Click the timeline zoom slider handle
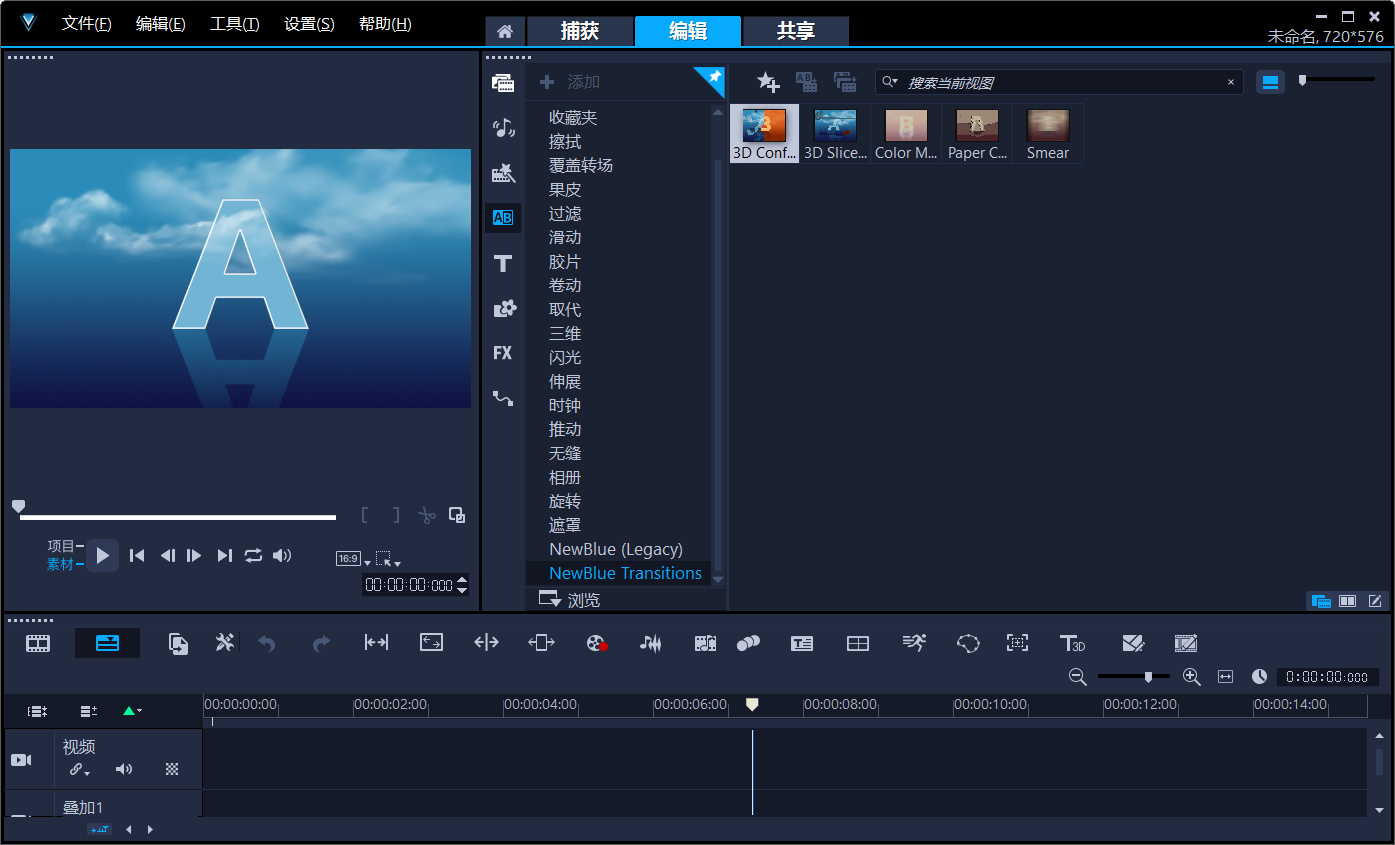The height and width of the screenshot is (845, 1395). 1148,677
